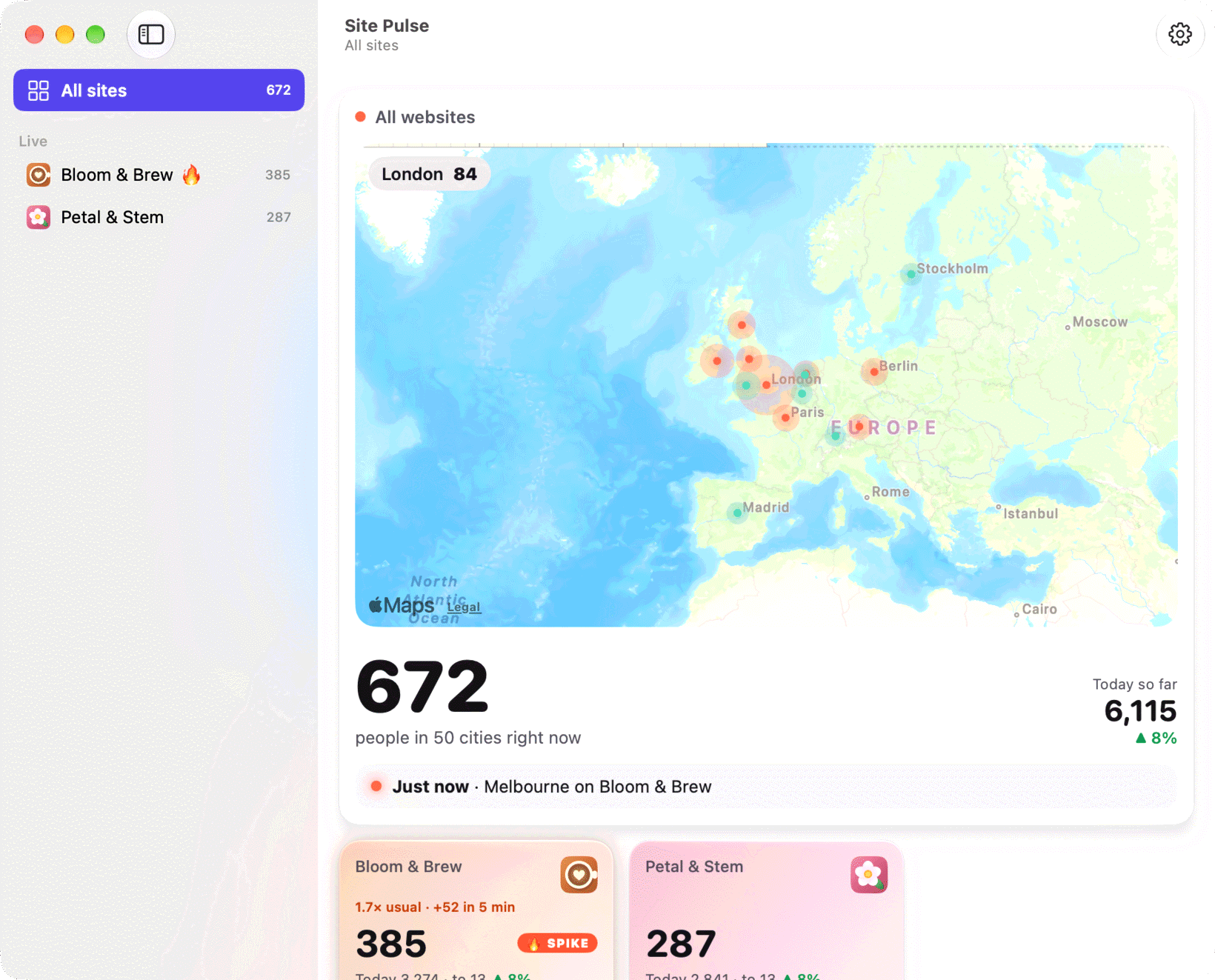Open the Bloom & Brew site card
The height and width of the screenshot is (980, 1215).
point(476,910)
